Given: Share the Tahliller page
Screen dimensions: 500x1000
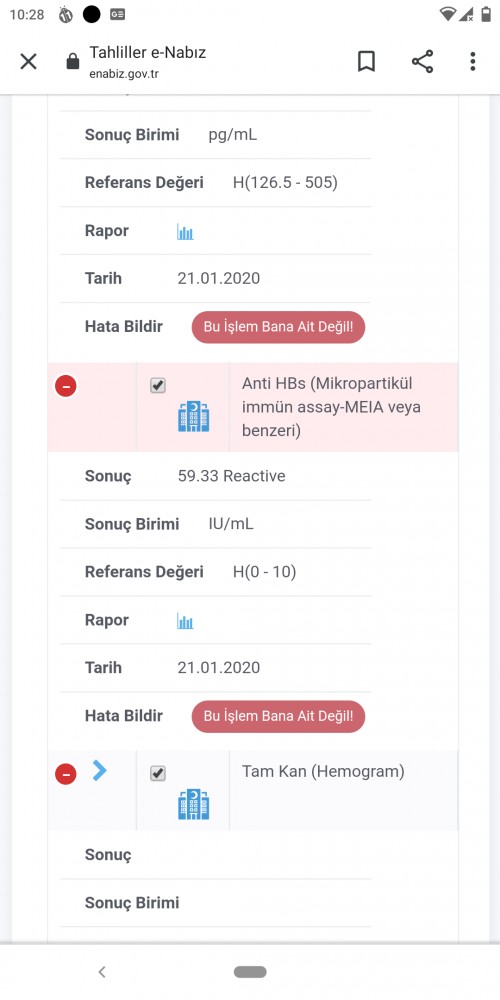Looking at the screenshot, I should tap(422, 61).
